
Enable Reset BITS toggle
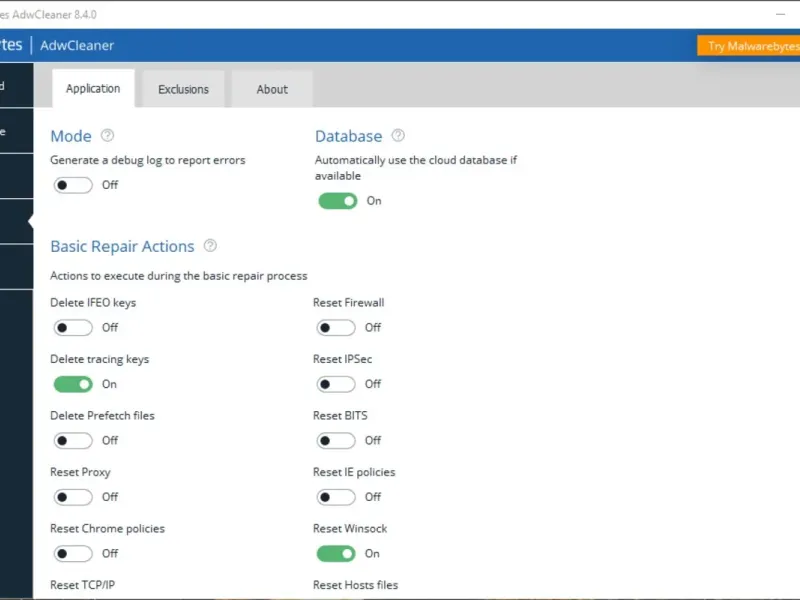click(x=336, y=440)
